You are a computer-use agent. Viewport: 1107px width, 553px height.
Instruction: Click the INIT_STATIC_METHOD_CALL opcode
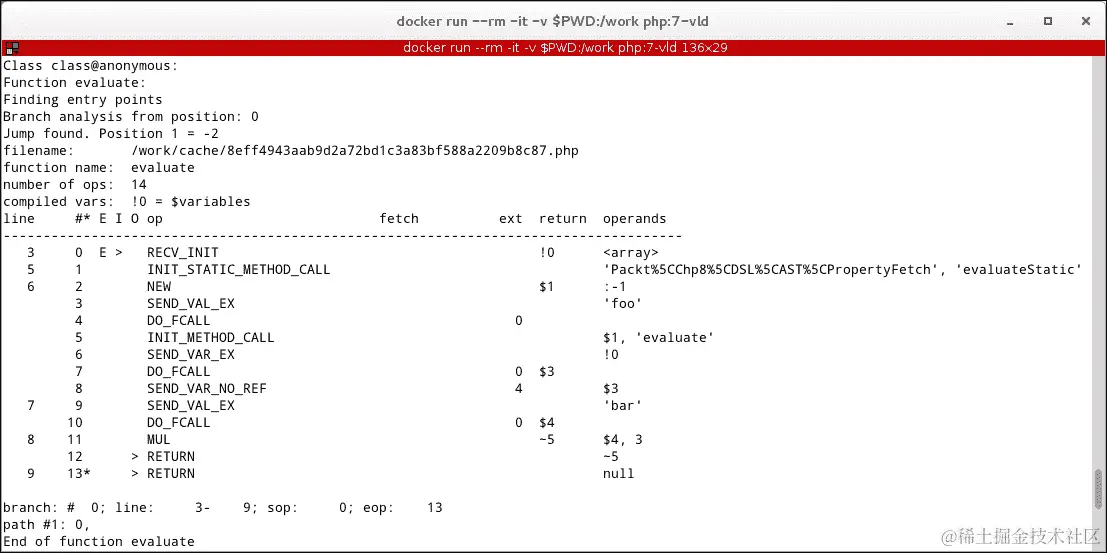[x=239, y=269]
